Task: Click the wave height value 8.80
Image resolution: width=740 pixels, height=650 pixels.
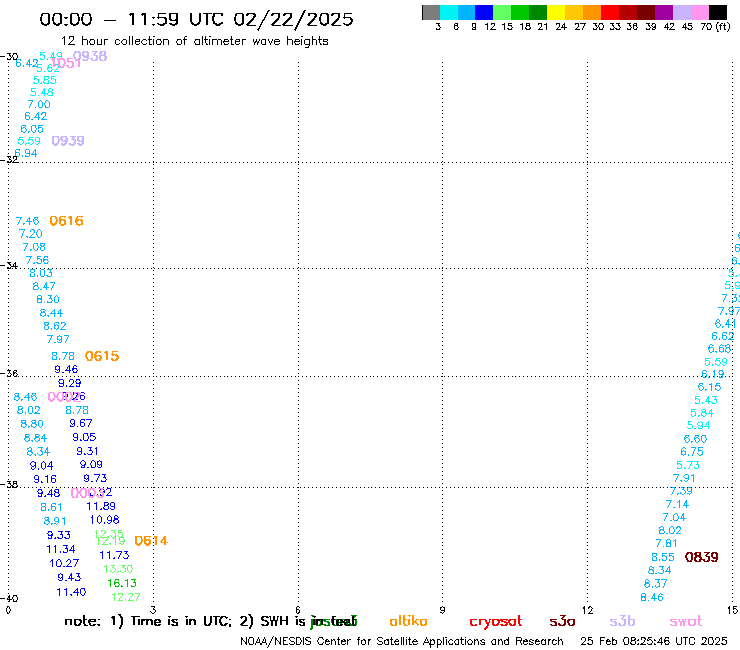Action: coord(32,424)
